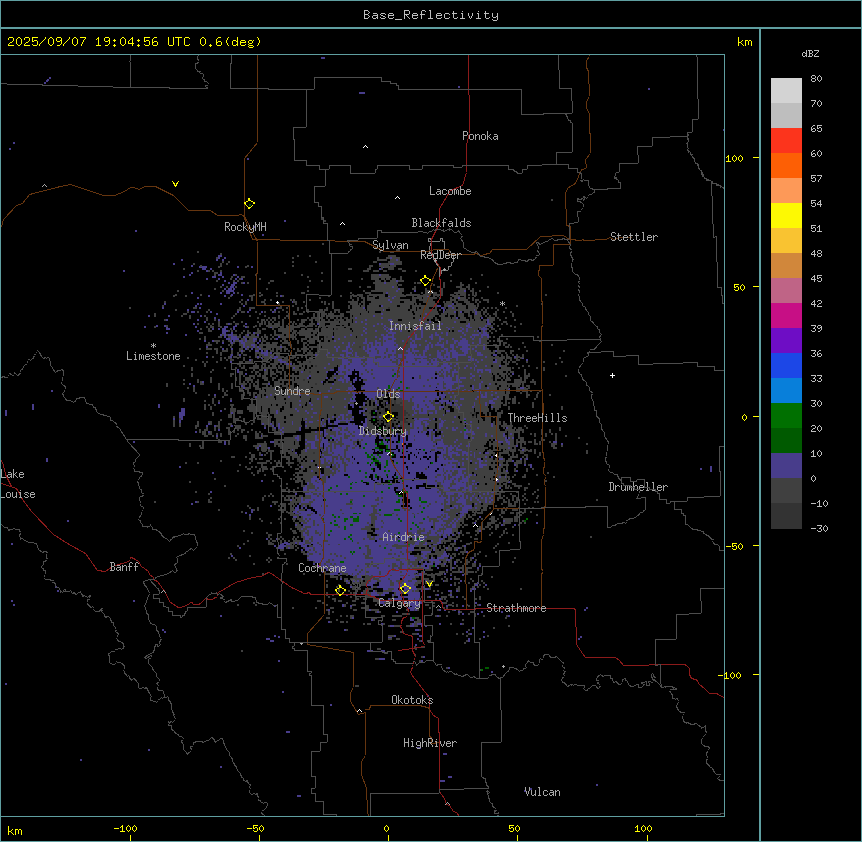Click the dBZ legend heading
The height and width of the screenshot is (842, 862).
[810, 53]
